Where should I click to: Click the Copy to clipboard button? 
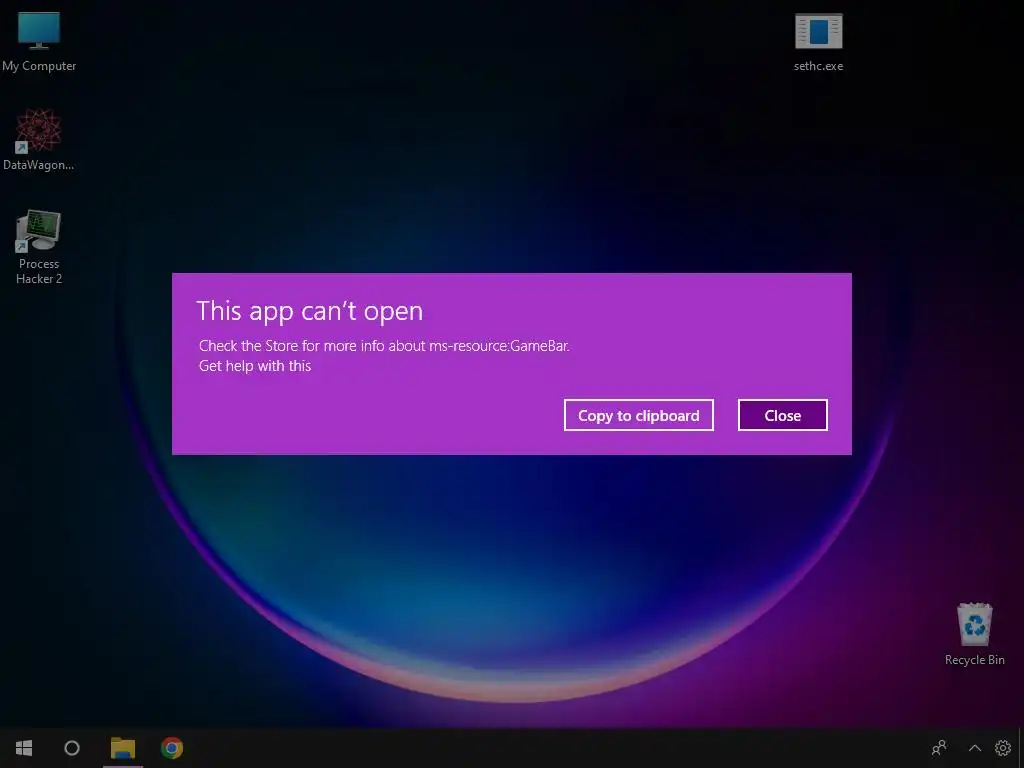(x=639, y=415)
